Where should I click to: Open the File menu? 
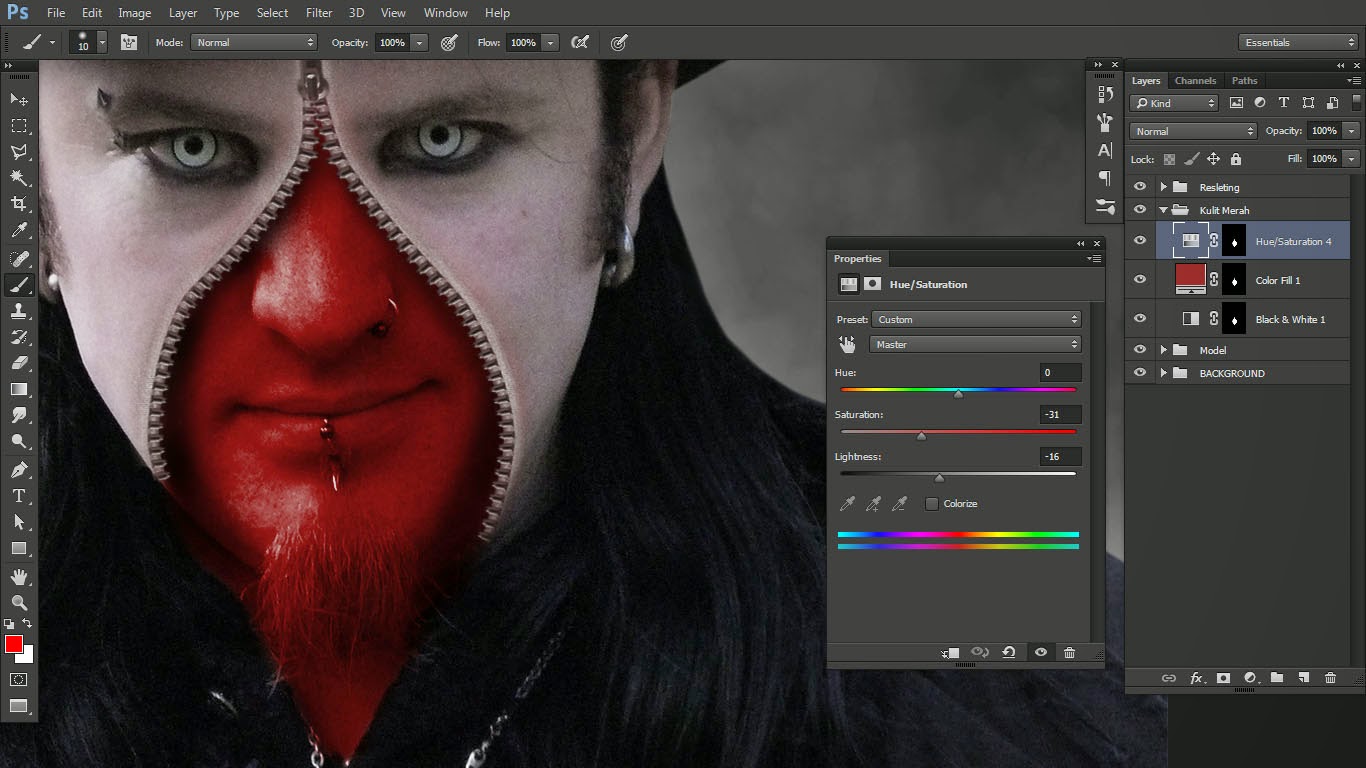pyautogui.click(x=56, y=13)
